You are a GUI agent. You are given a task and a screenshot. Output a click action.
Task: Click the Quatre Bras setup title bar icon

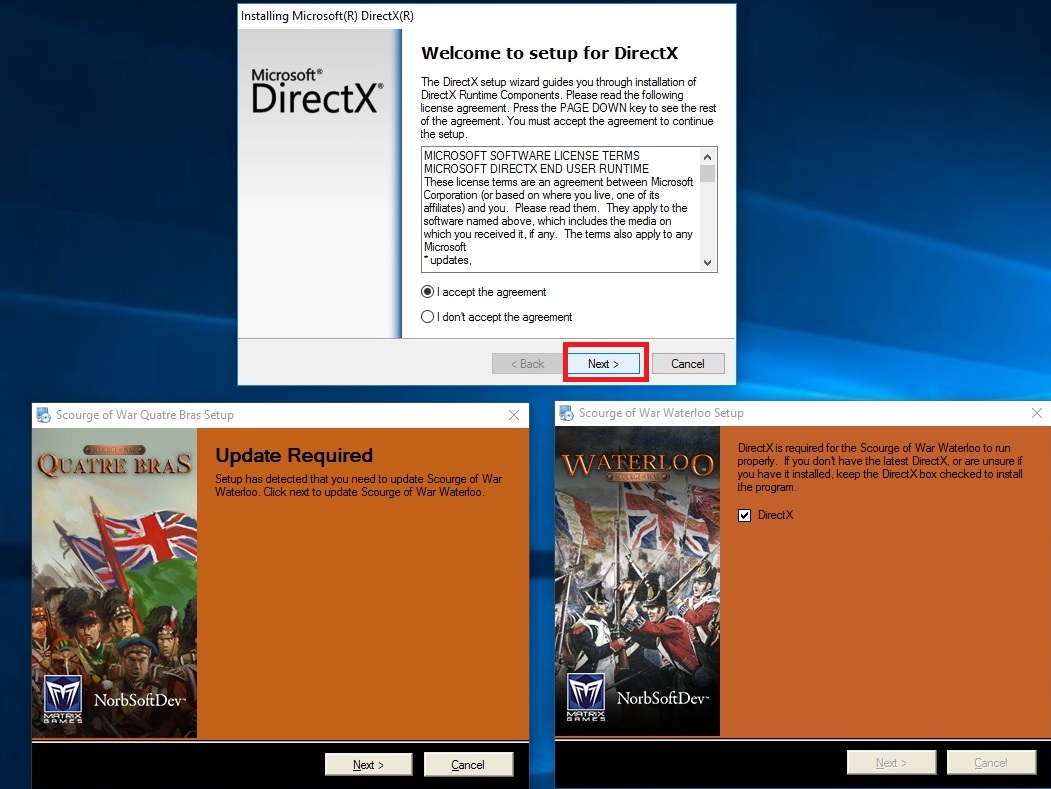pos(44,415)
